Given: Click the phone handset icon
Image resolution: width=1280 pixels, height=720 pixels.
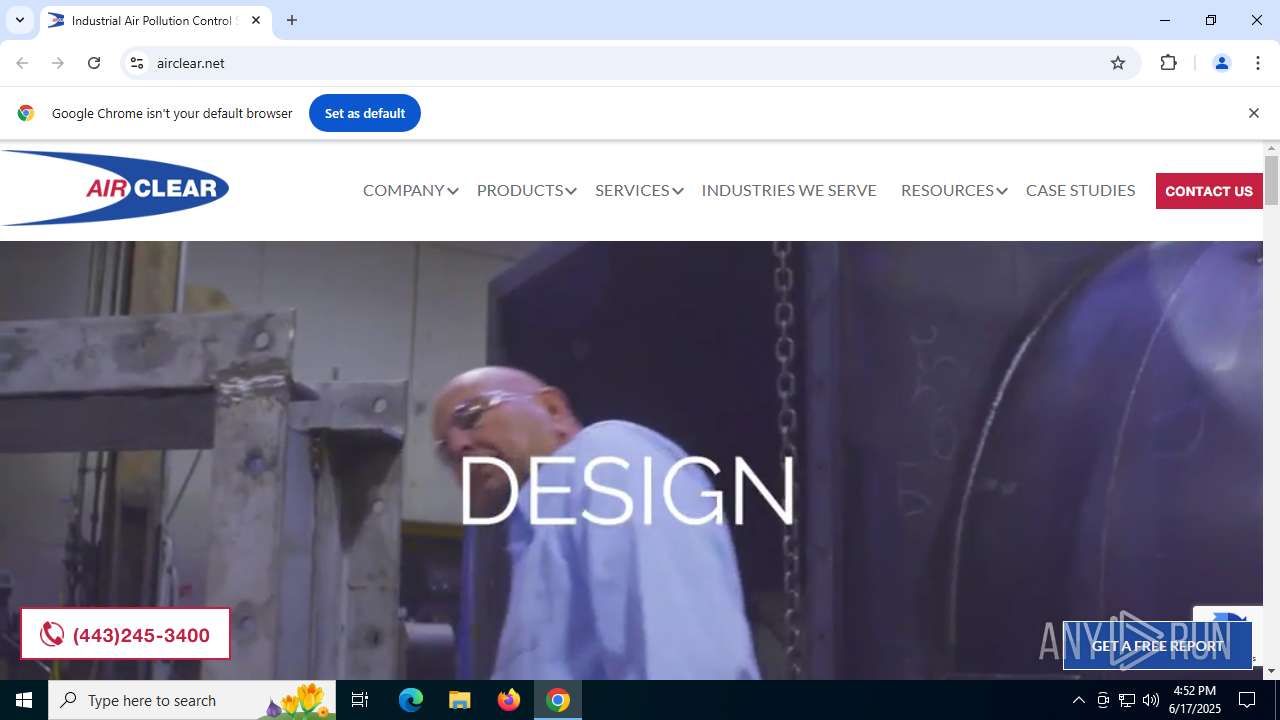Looking at the screenshot, I should (52, 634).
